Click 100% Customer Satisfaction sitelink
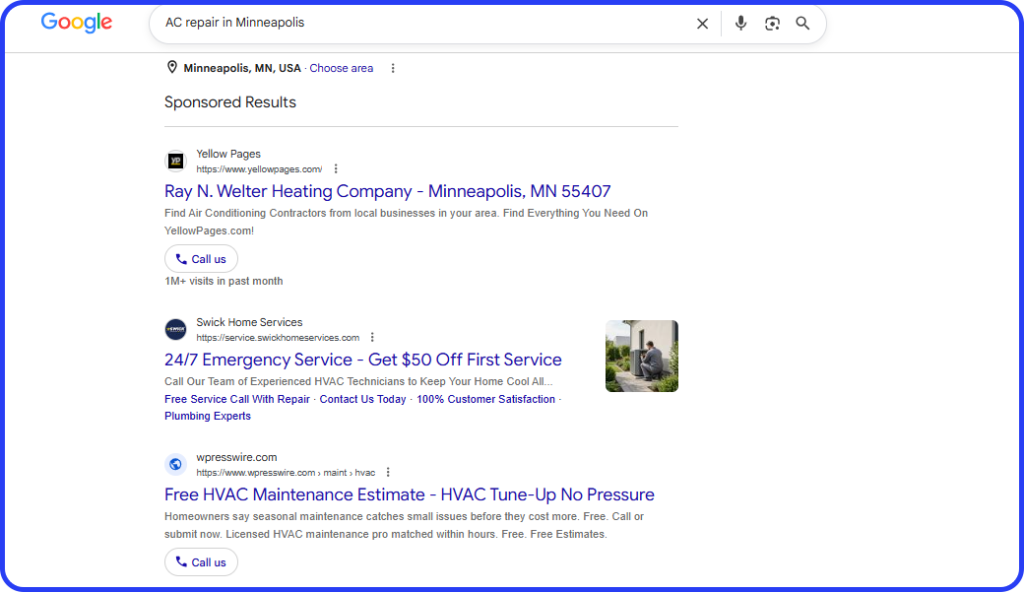 click(486, 399)
